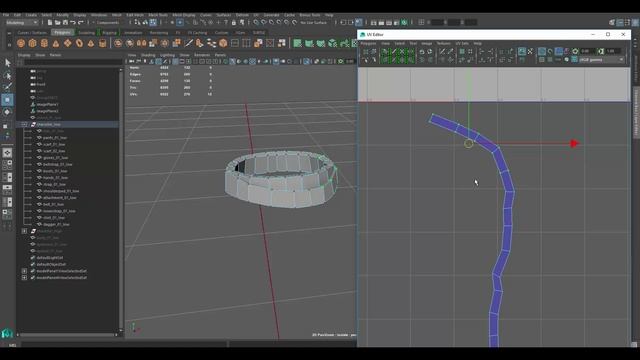Click the yellow pivot circle in UV Editor
Viewport: 640px width, 360px height.
469,143
